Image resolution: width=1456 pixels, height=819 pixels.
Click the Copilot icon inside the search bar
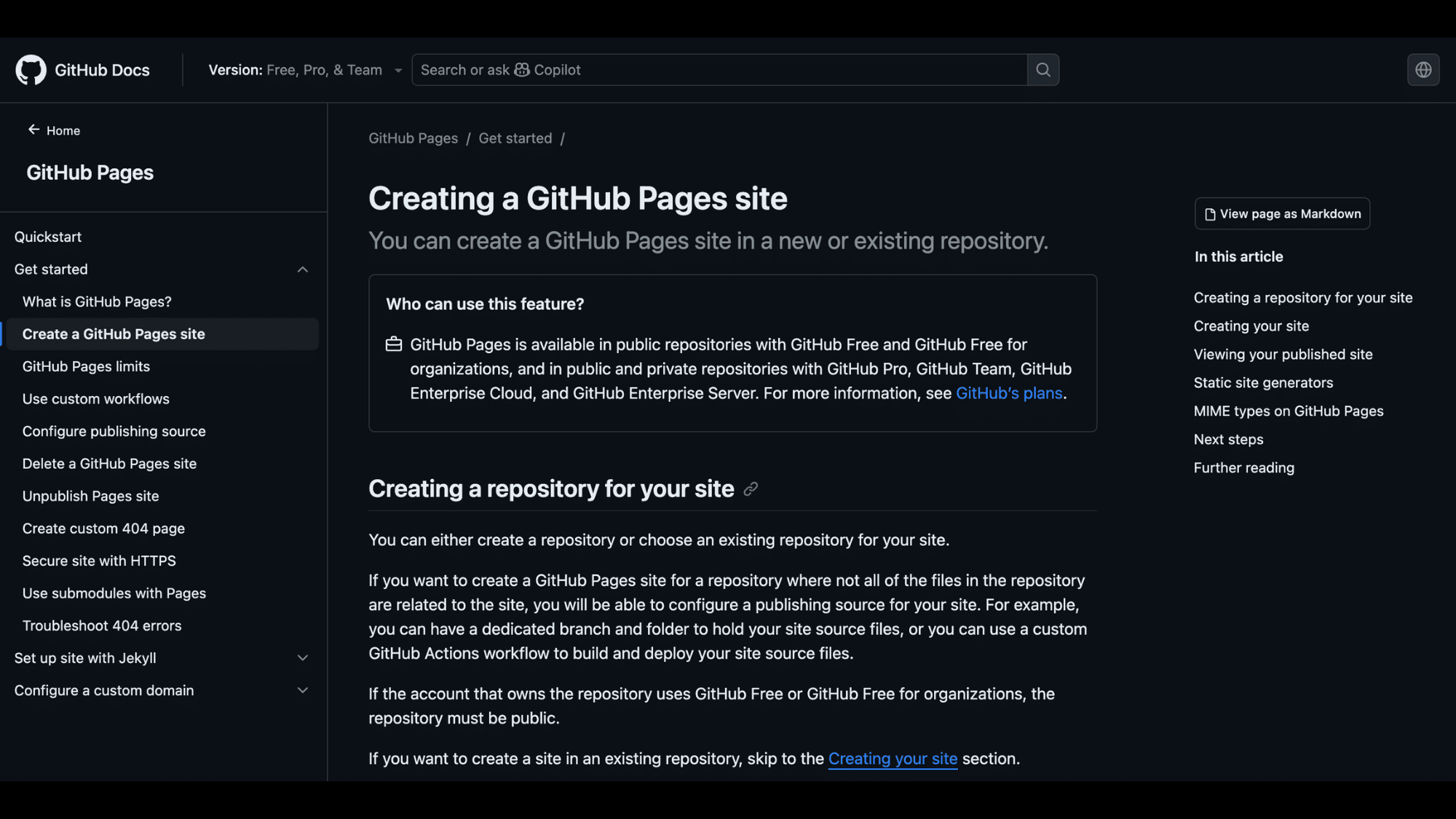(522, 70)
